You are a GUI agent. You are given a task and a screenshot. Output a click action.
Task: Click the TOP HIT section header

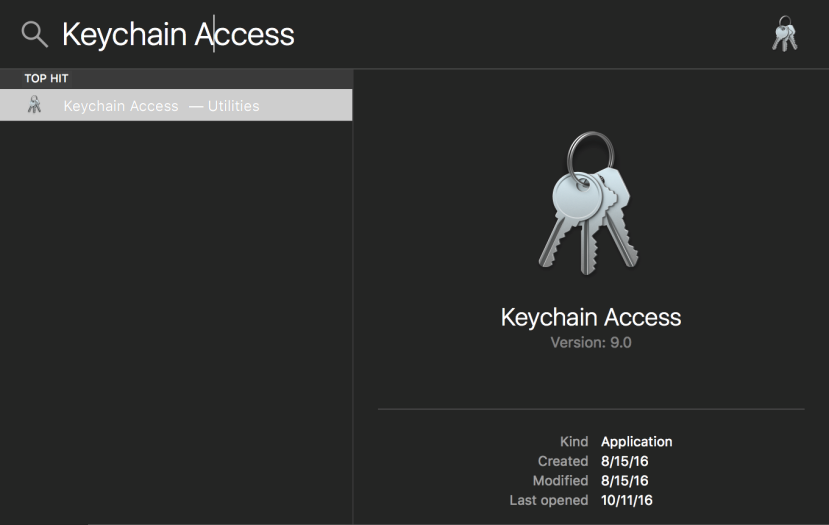[47, 78]
